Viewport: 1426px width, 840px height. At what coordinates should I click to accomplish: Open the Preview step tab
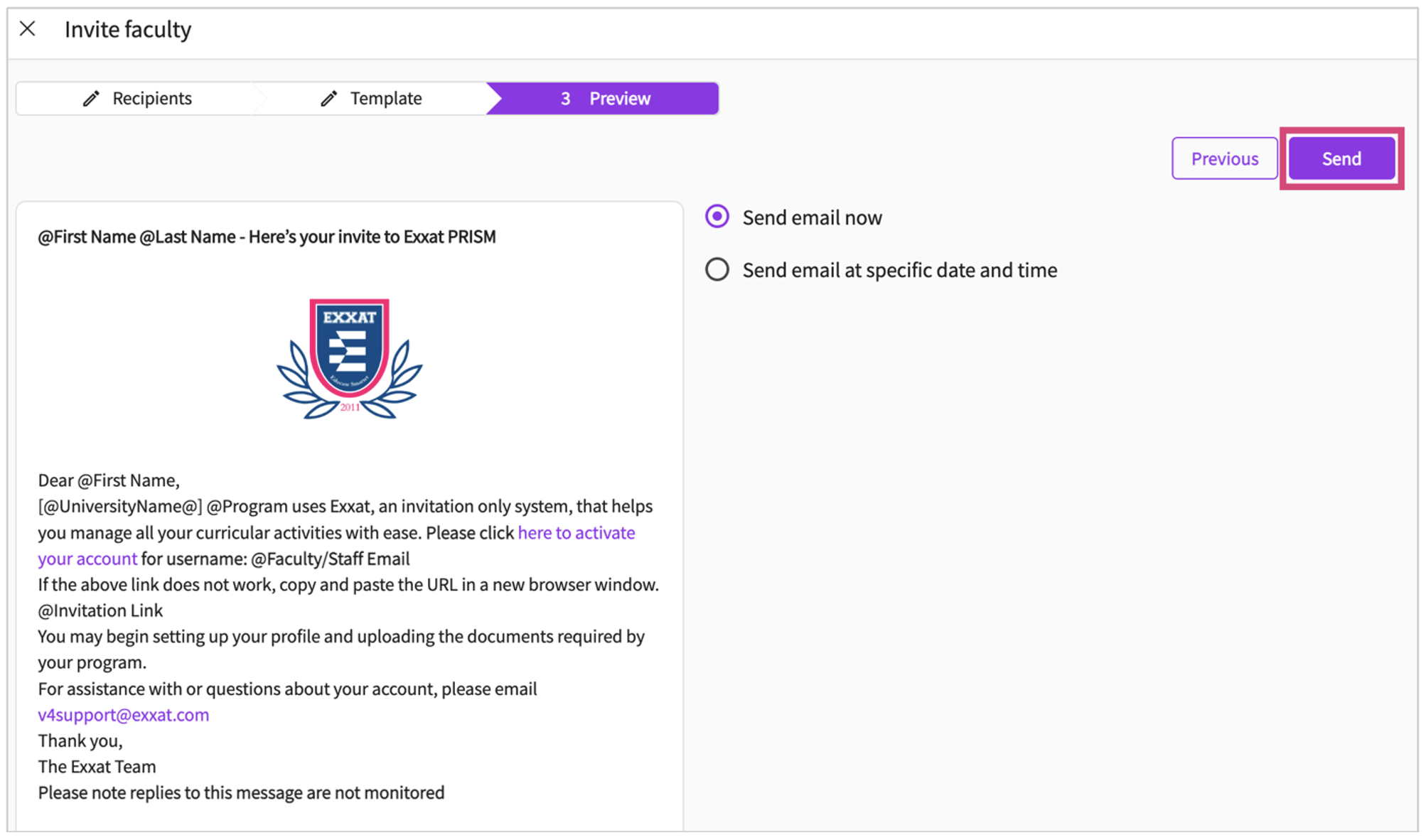[603, 98]
